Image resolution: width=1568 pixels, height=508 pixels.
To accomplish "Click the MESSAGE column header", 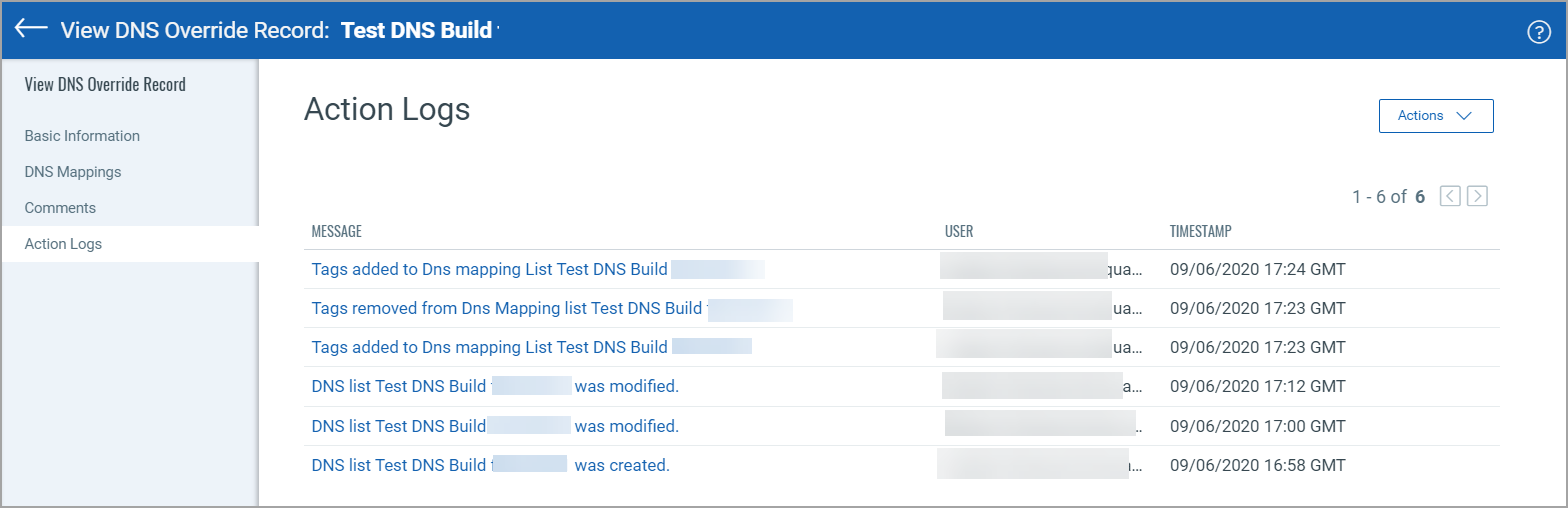I will click(x=336, y=232).
